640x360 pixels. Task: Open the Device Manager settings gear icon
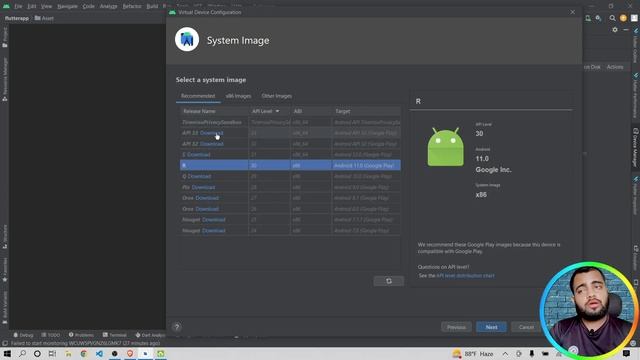click(615, 29)
